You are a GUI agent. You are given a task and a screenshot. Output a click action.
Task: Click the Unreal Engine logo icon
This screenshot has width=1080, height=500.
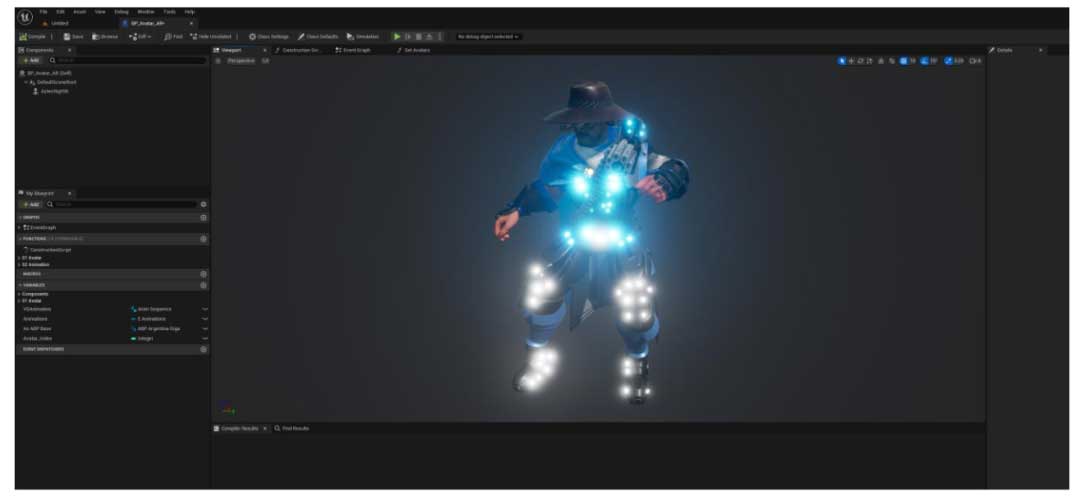24,16
